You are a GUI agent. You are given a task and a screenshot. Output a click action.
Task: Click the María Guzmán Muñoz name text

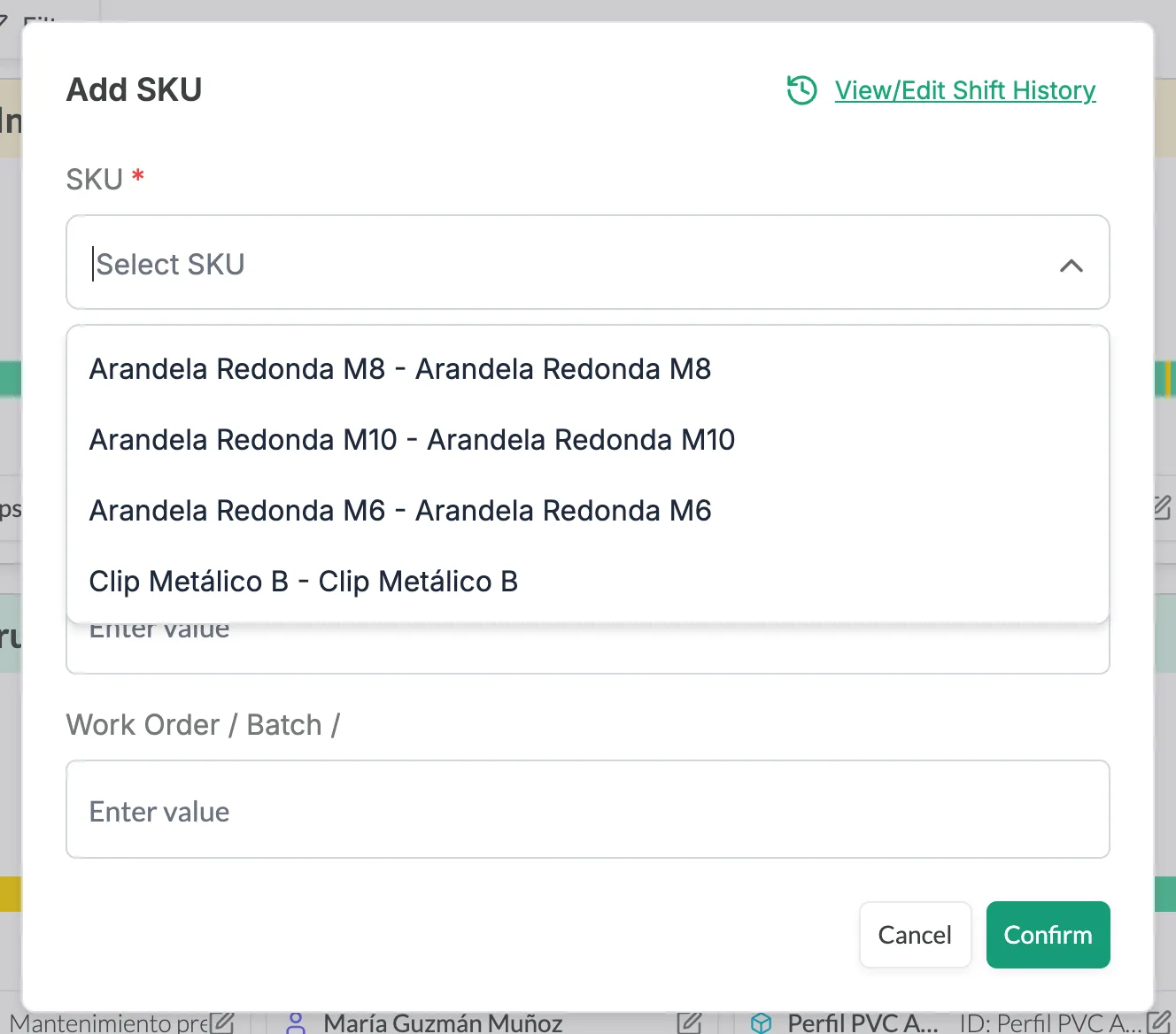click(443, 1023)
